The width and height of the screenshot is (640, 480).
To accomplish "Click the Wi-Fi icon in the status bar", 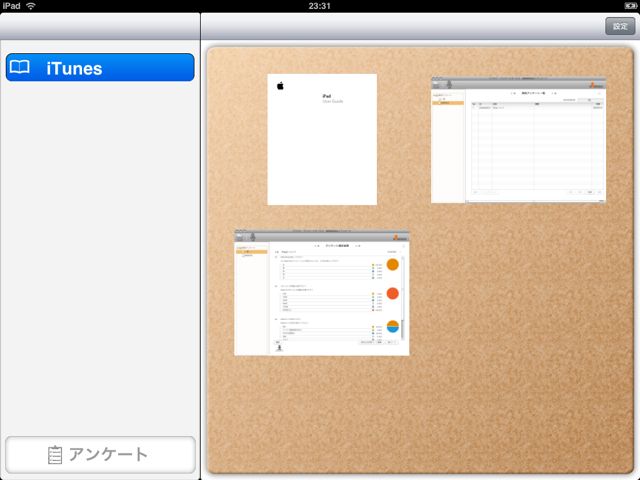I will pyautogui.click(x=31, y=6).
